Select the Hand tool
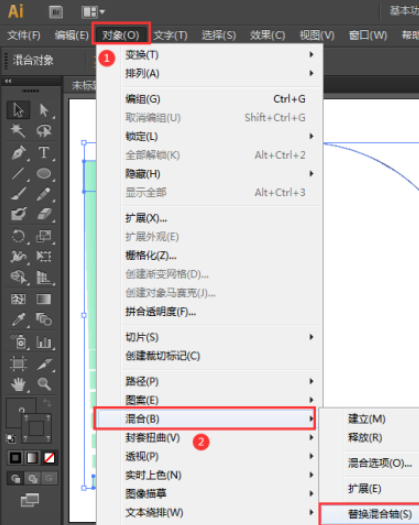The height and width of the screenshot is (525, 419). pos(18,384)
